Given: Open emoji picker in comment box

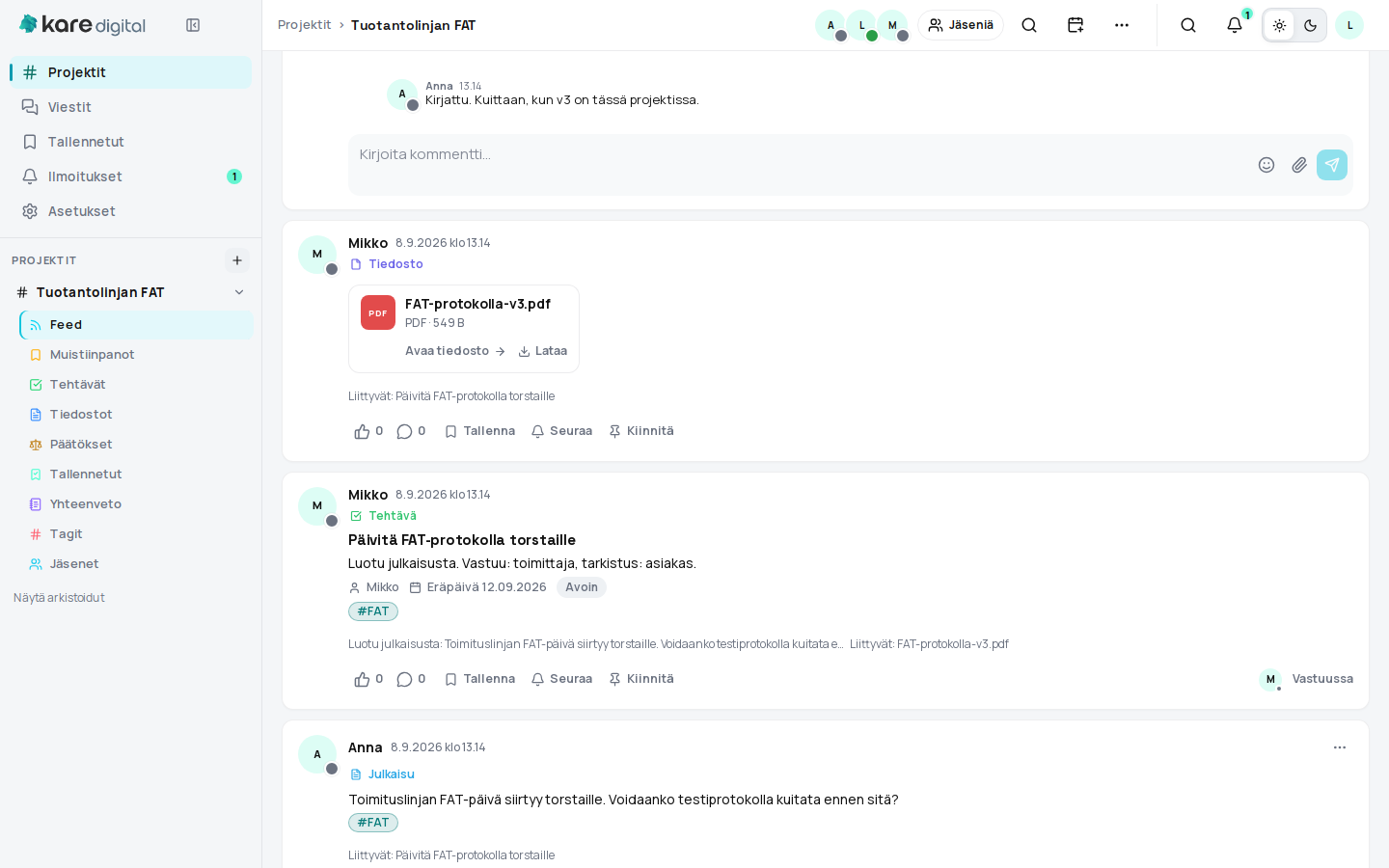Looking at the screenshot, I should point(1266,165).
